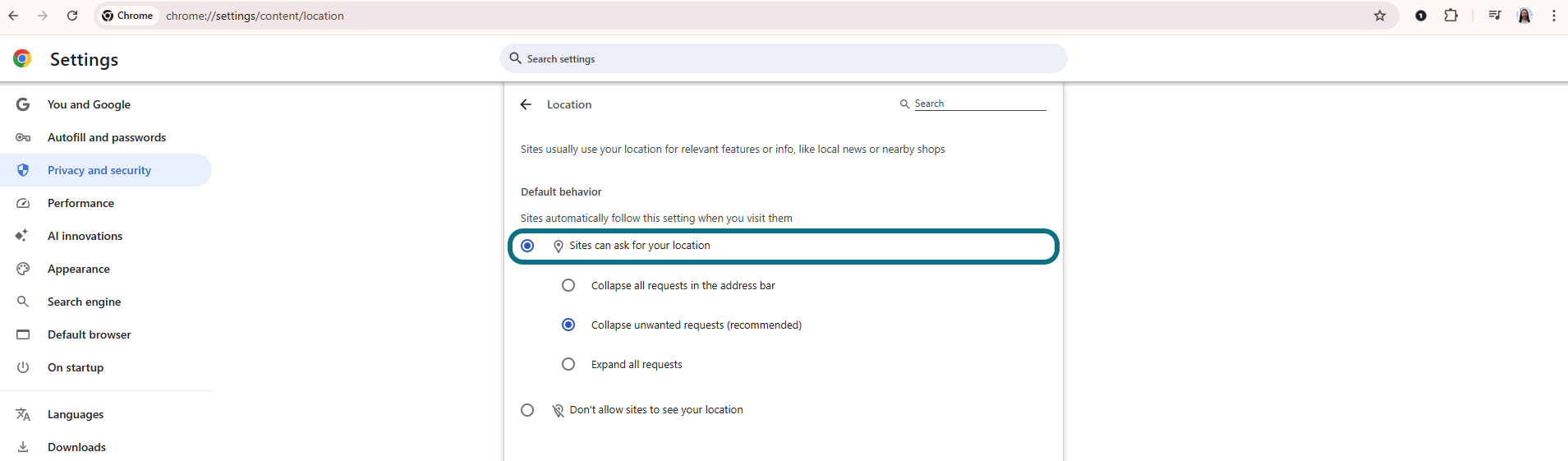This screenshot has height=461, width=1568.
Task: Click the shield icon for Privacy
Action: [x=23, y=170]
